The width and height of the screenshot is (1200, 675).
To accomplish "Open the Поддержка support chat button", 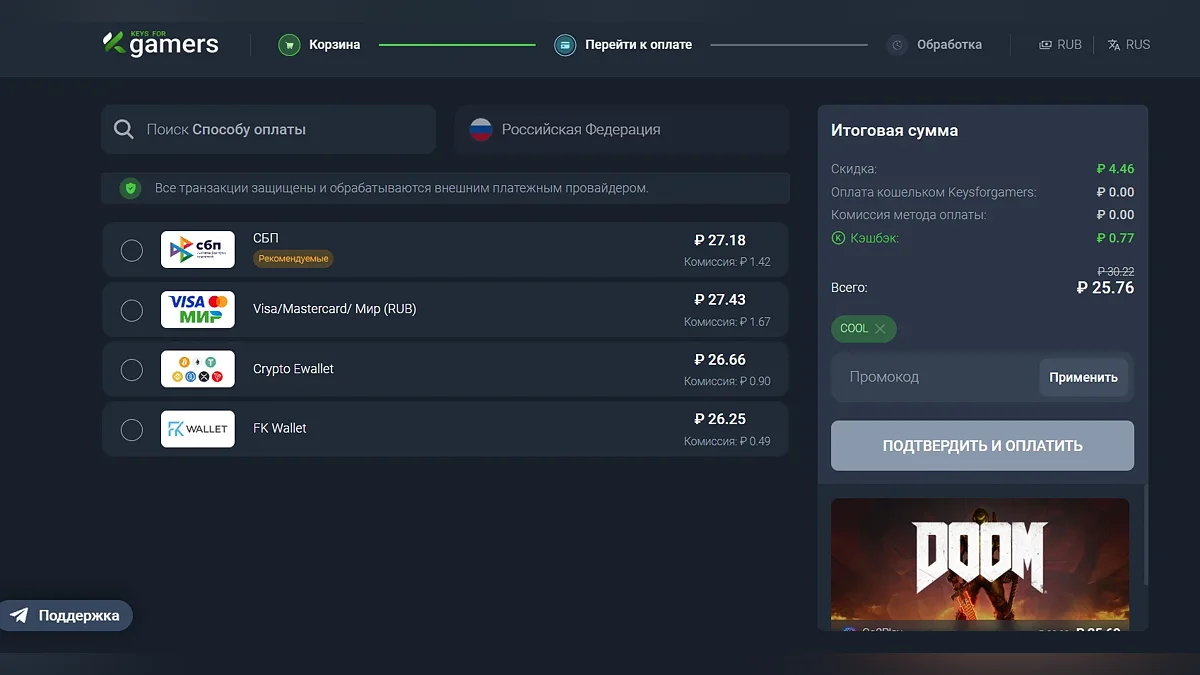I will pyautogui.click(x=66, y=616).
